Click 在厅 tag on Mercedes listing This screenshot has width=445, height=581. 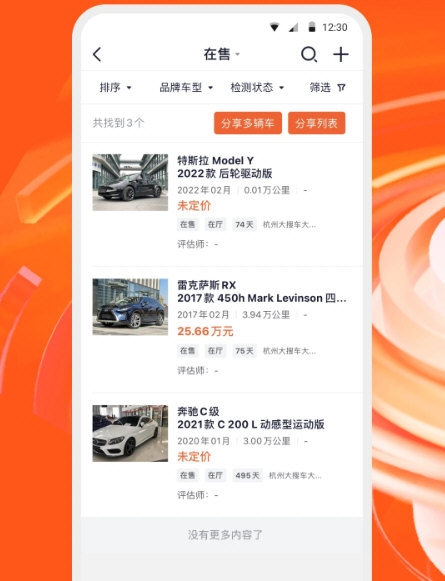pyautogui.click(x=215, y=475)
